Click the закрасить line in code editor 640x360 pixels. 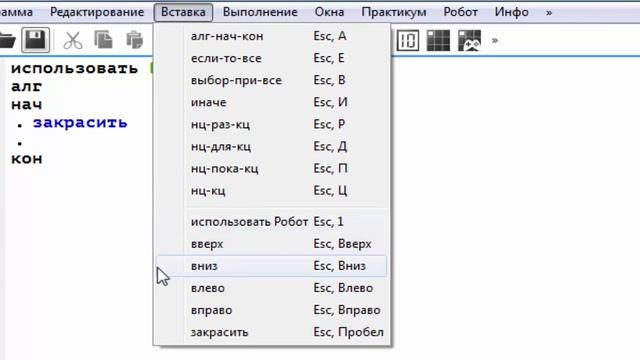pos(80,123)
